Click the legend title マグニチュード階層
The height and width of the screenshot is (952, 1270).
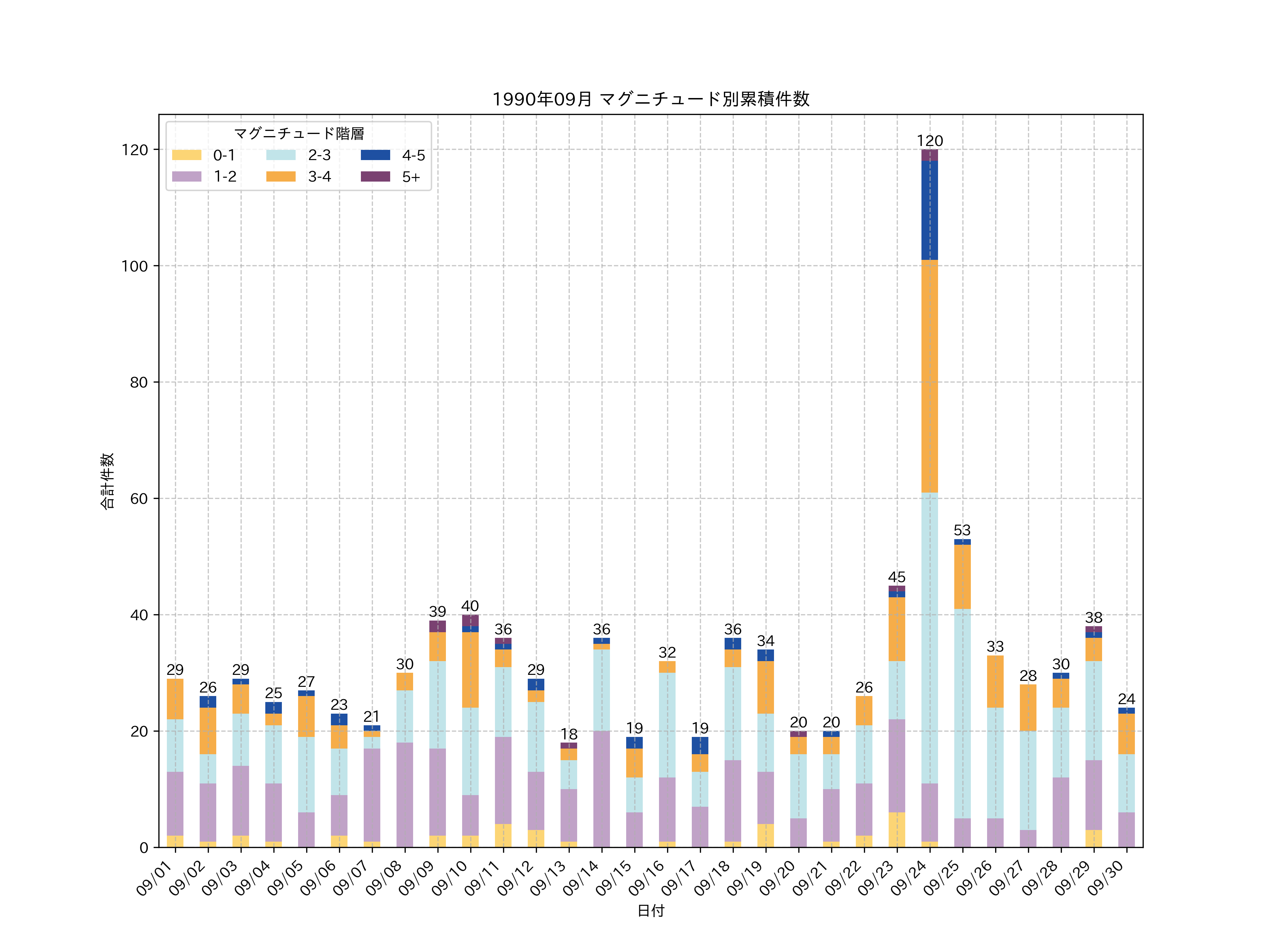pos(298,134)
